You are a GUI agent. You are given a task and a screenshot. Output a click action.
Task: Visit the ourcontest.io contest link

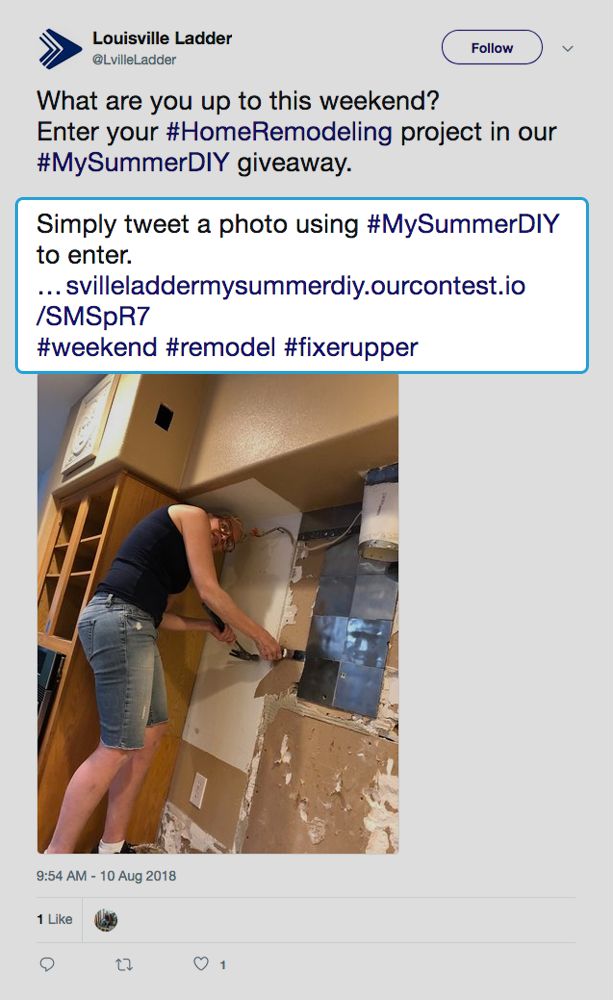(x=281, y=300)
